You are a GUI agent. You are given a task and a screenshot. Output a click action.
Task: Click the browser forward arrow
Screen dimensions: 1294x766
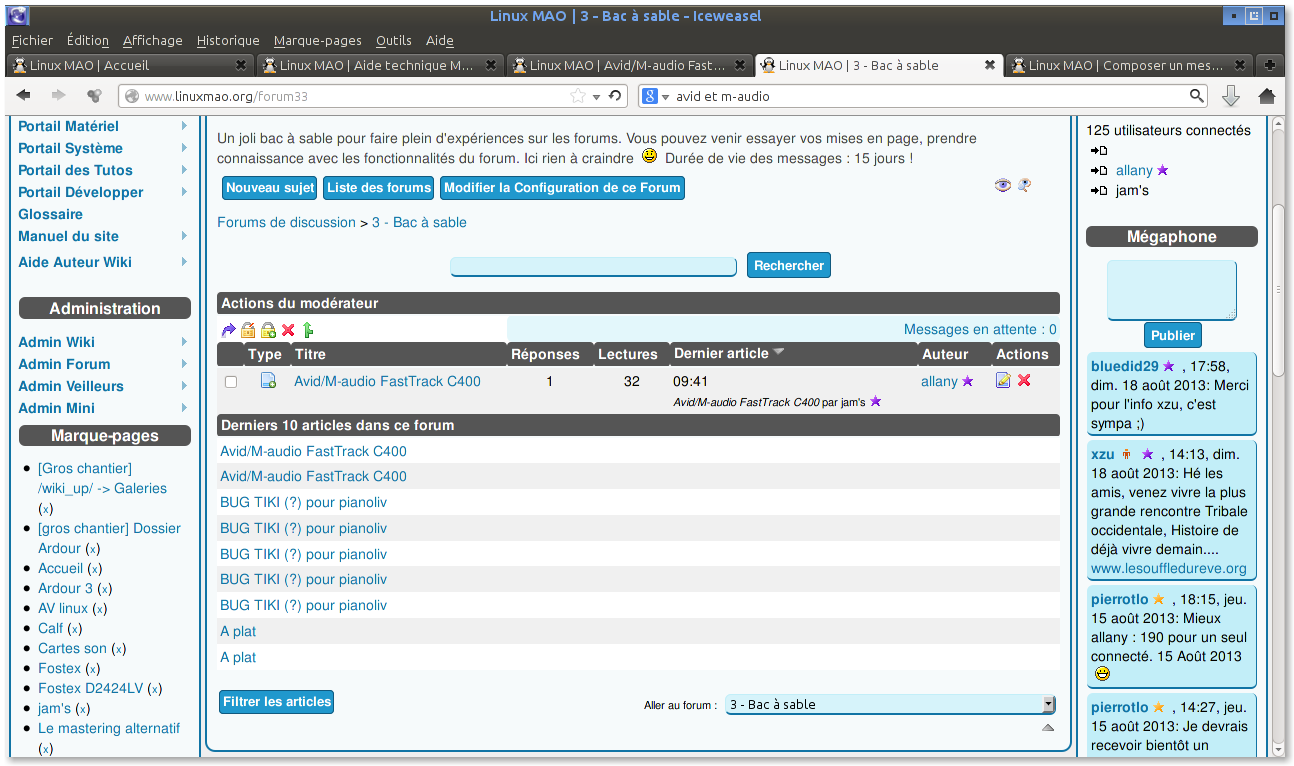(59, 96)
